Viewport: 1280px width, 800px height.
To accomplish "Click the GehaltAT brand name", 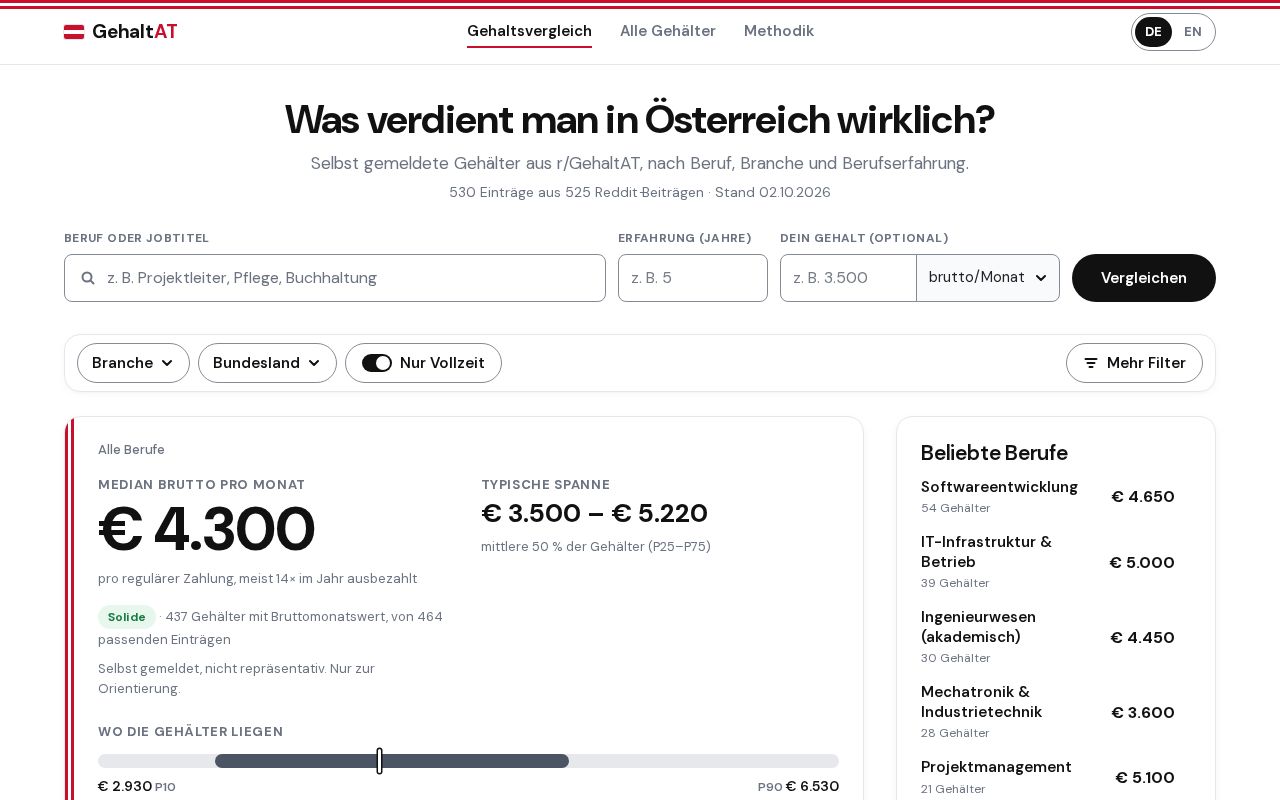I will [135, 32].
